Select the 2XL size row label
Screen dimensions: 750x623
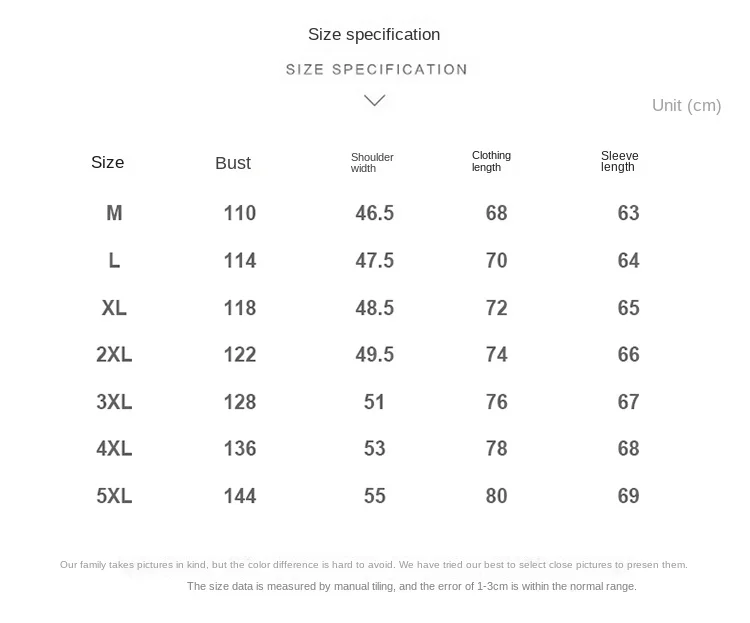tap(114, 355)
